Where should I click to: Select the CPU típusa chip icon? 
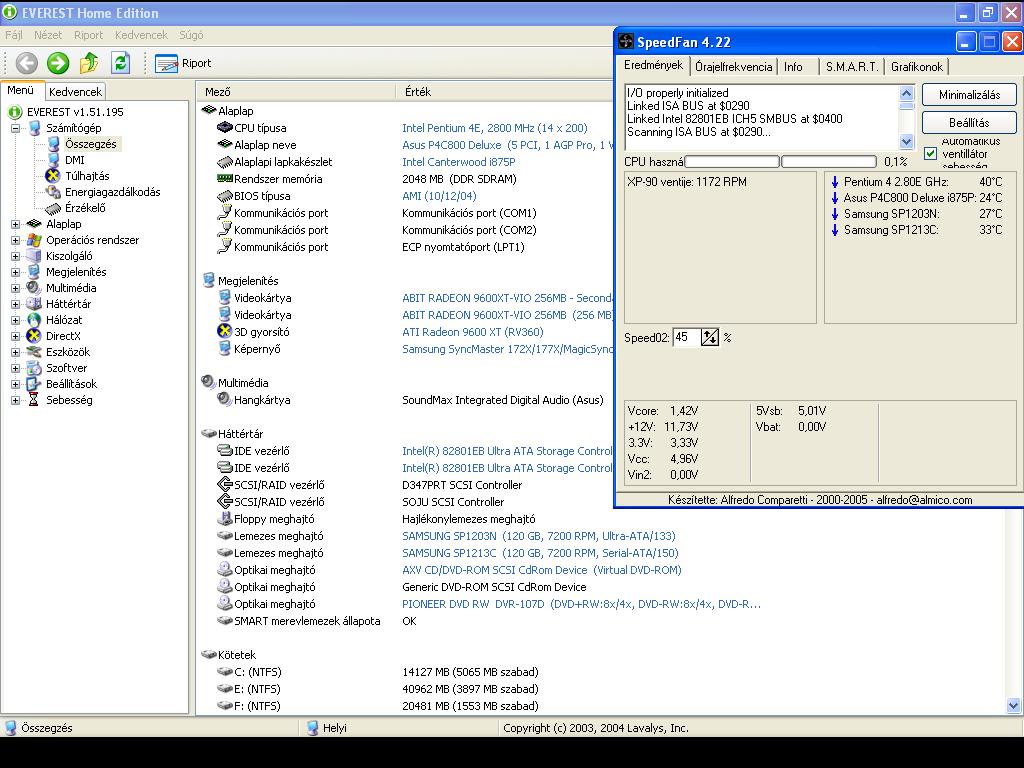click(x=225, y=127)
